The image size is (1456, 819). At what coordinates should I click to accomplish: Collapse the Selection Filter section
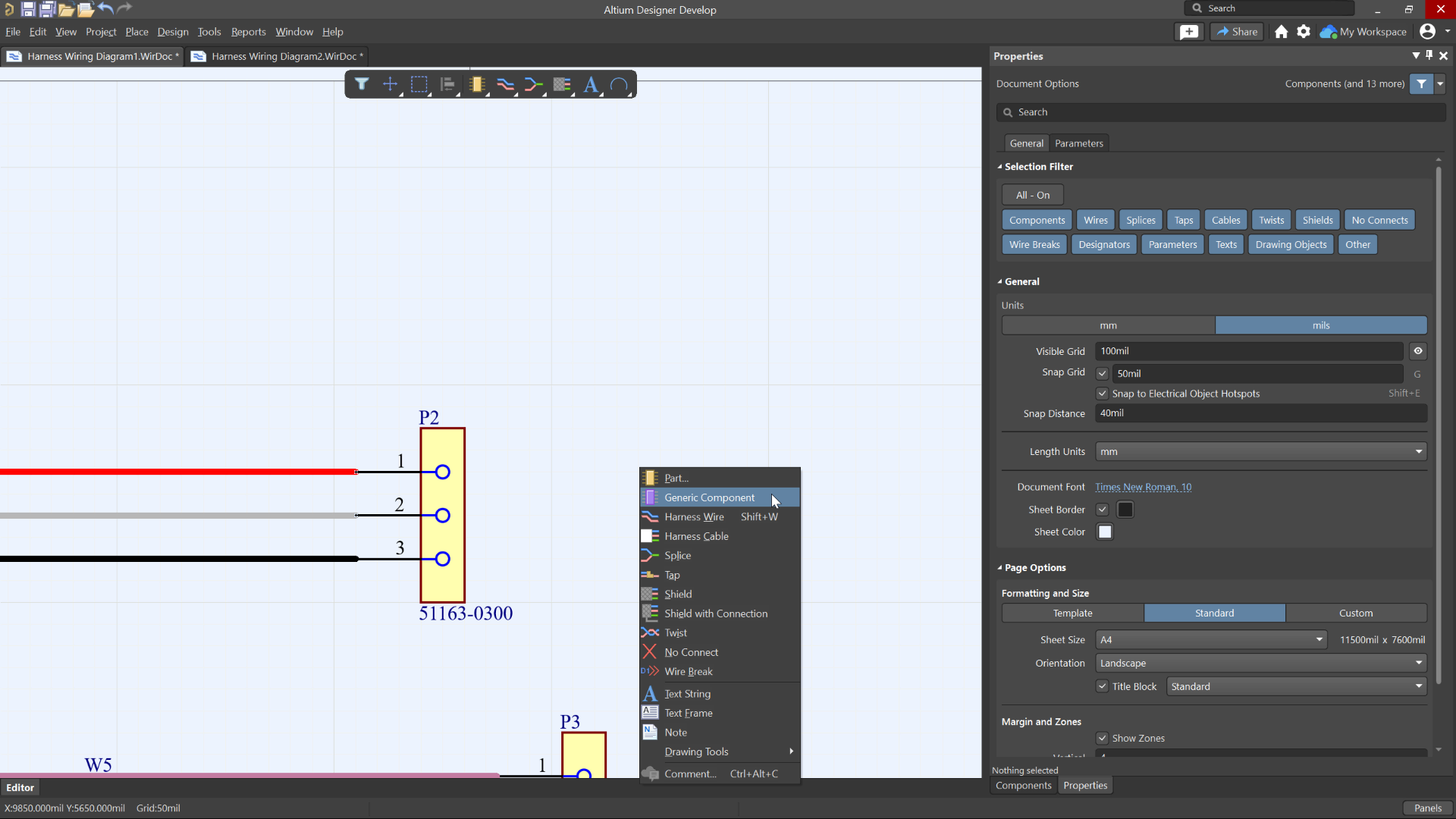1000,167
